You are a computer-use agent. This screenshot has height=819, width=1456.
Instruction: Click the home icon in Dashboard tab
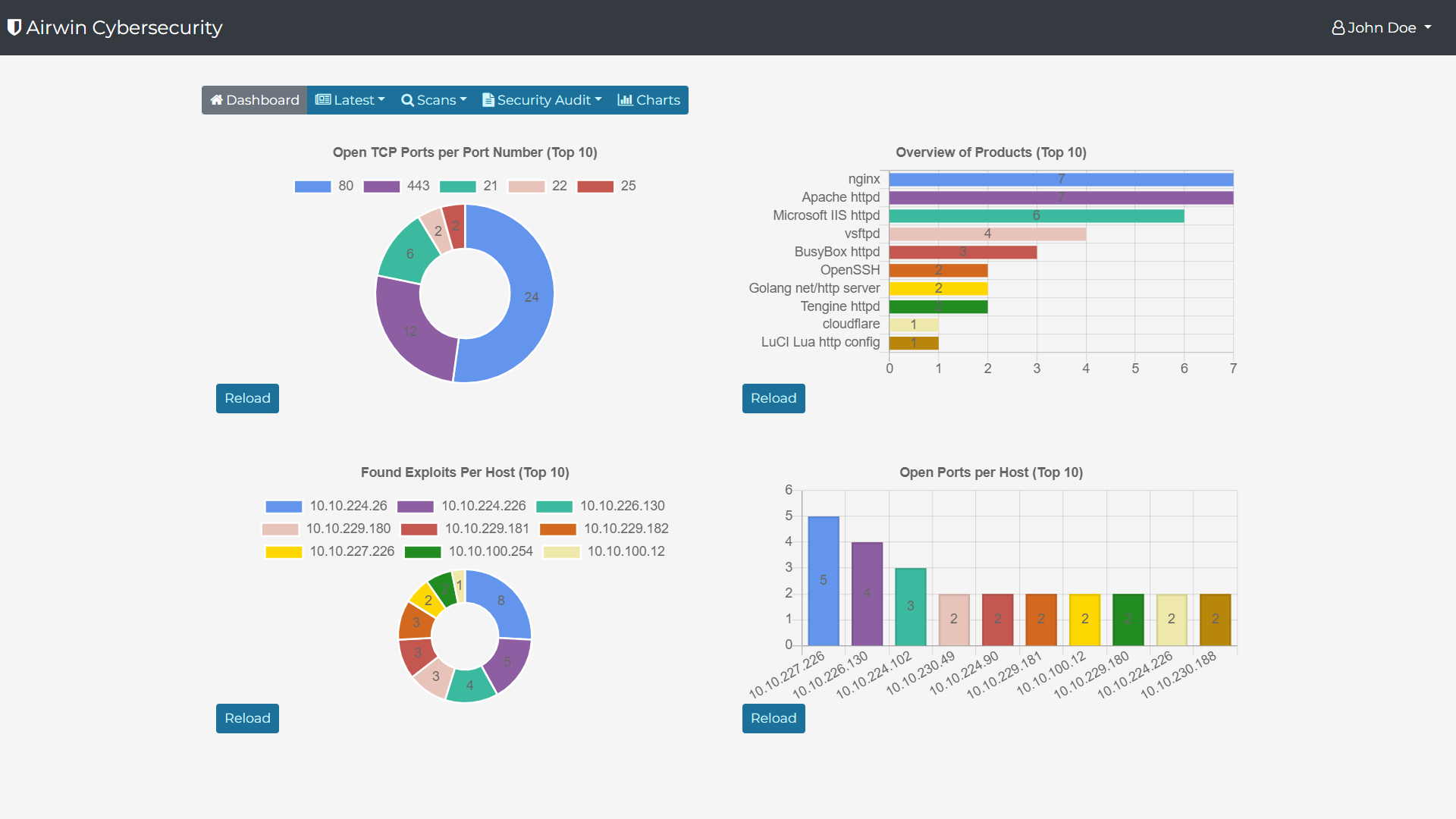tap(216, 100)
